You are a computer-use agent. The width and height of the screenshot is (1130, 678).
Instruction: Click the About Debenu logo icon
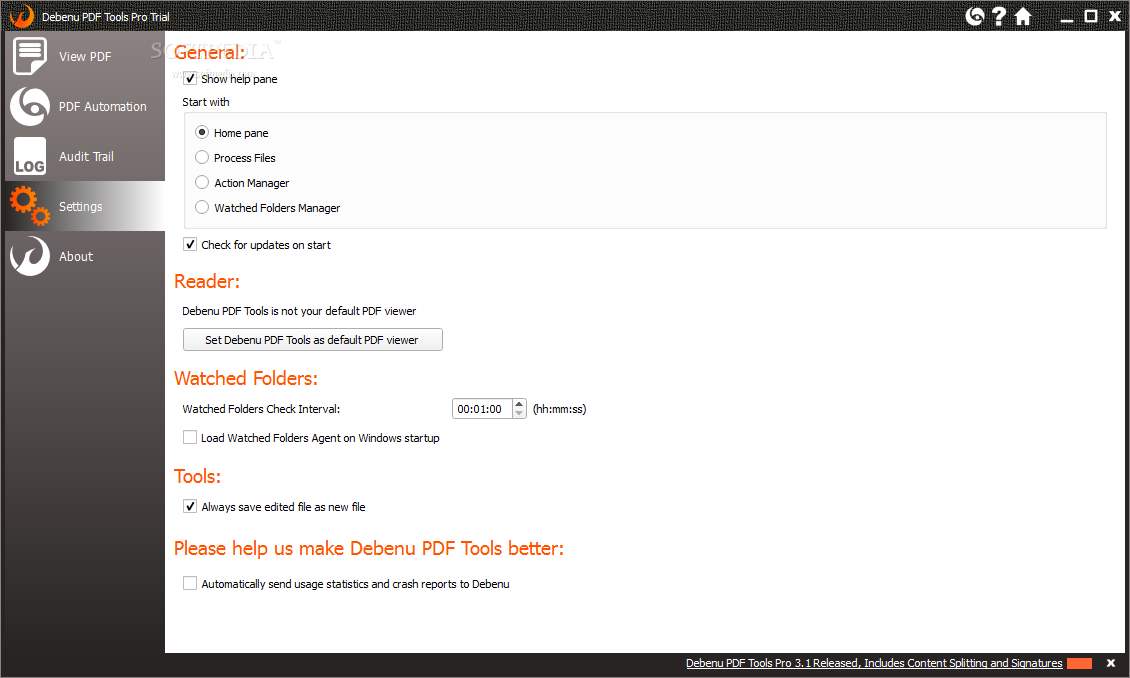30,257
